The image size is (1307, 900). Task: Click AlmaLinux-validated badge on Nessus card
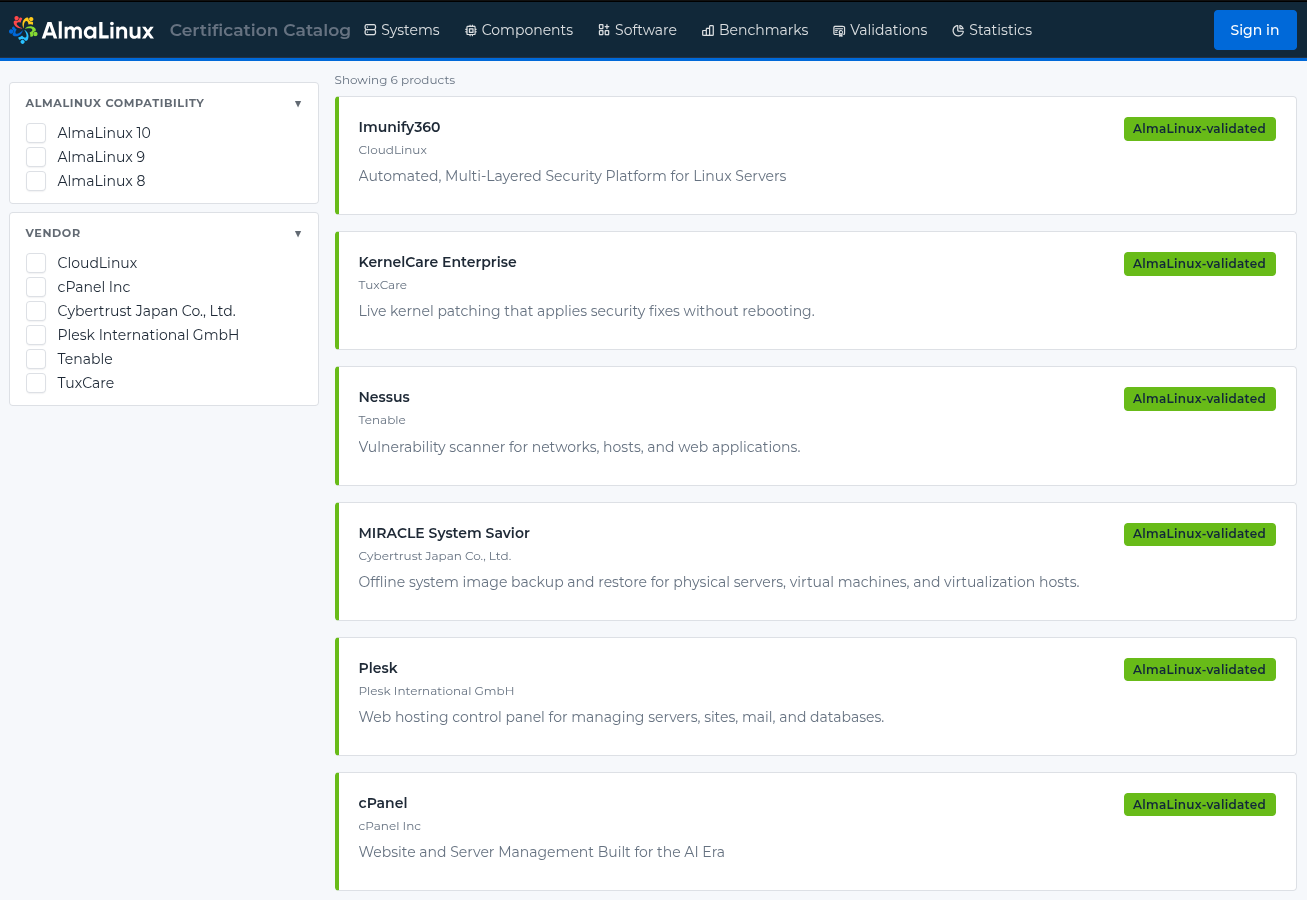coord(1200,399)
